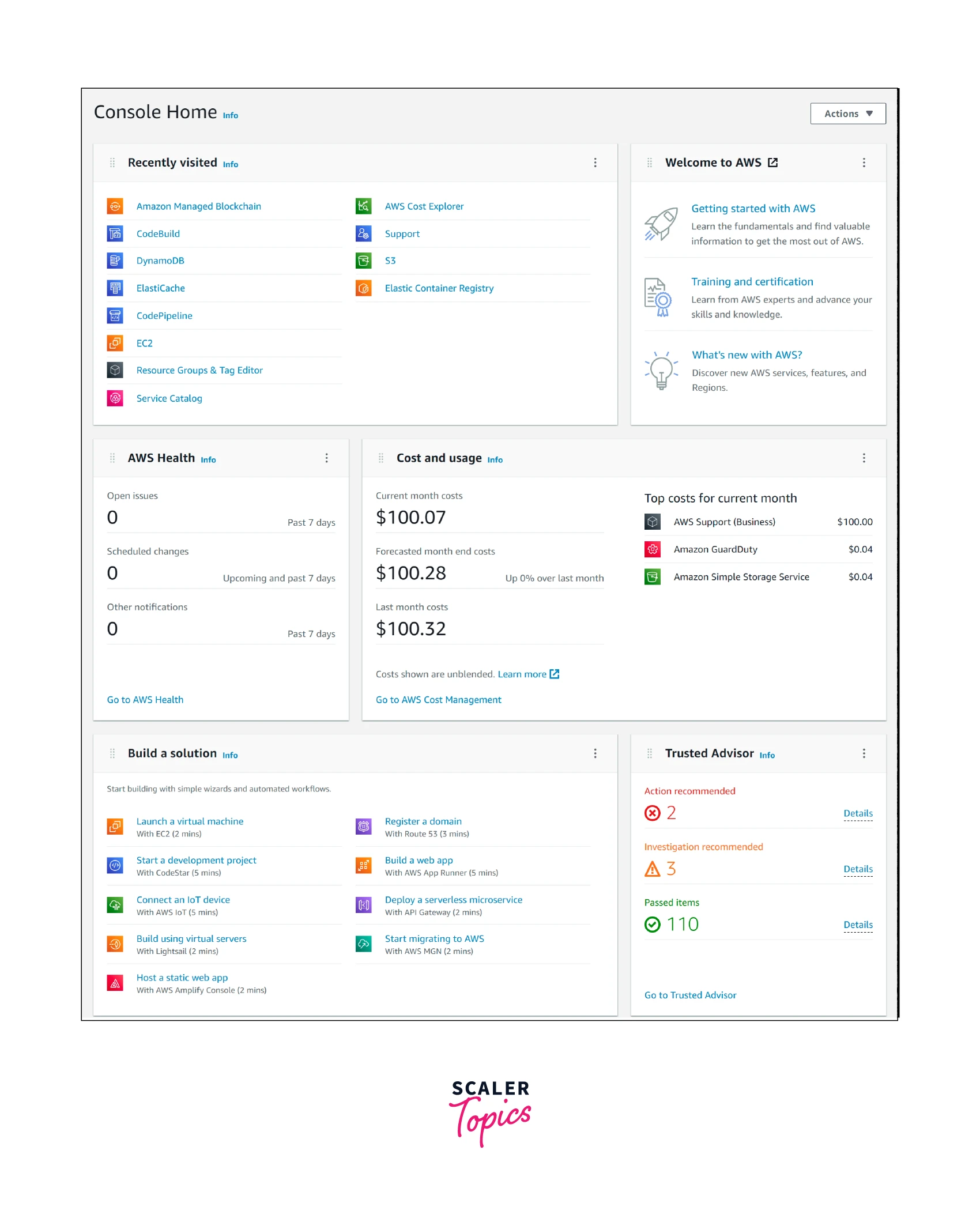Click the Amazon Managed Blockchain icon
The width and height of the screenshot is (980, 1207).
point(115,206)
